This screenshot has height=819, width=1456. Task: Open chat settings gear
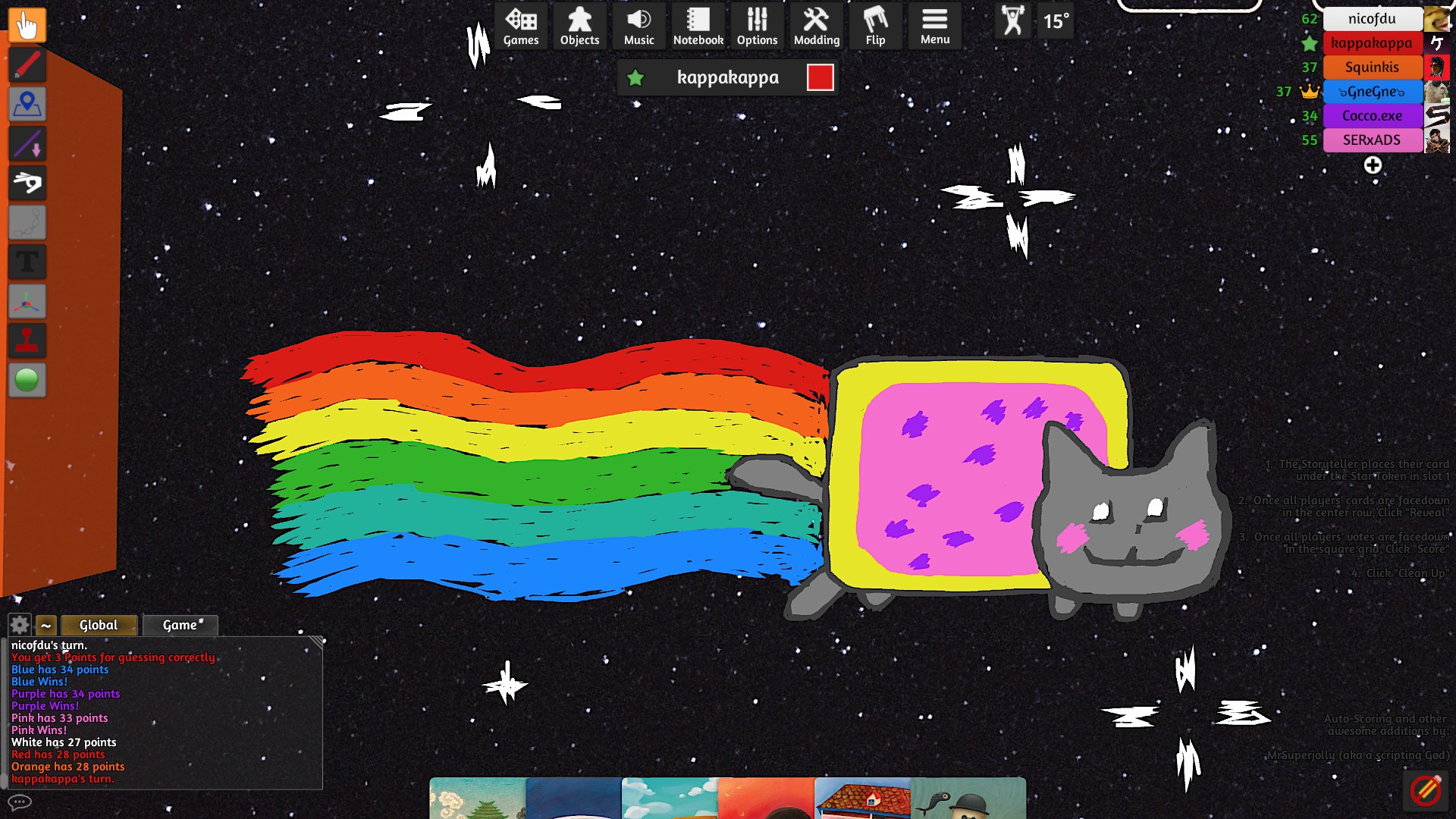coord(20,625)
